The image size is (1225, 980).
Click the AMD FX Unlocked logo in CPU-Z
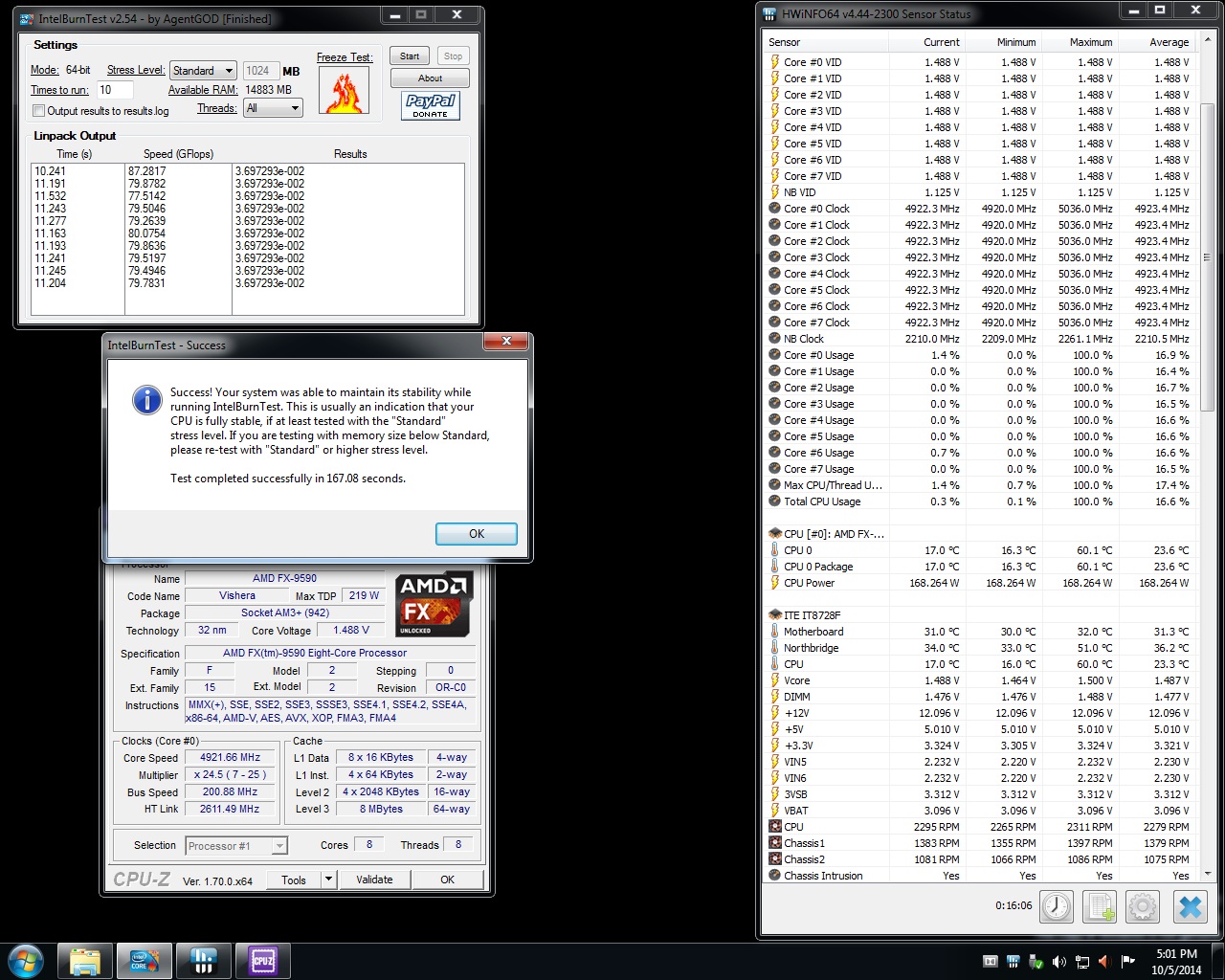434,604
